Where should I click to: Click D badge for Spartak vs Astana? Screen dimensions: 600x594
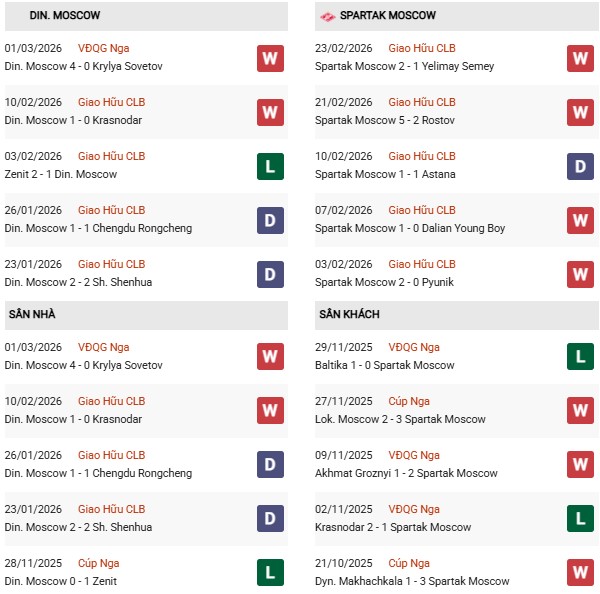581,166
